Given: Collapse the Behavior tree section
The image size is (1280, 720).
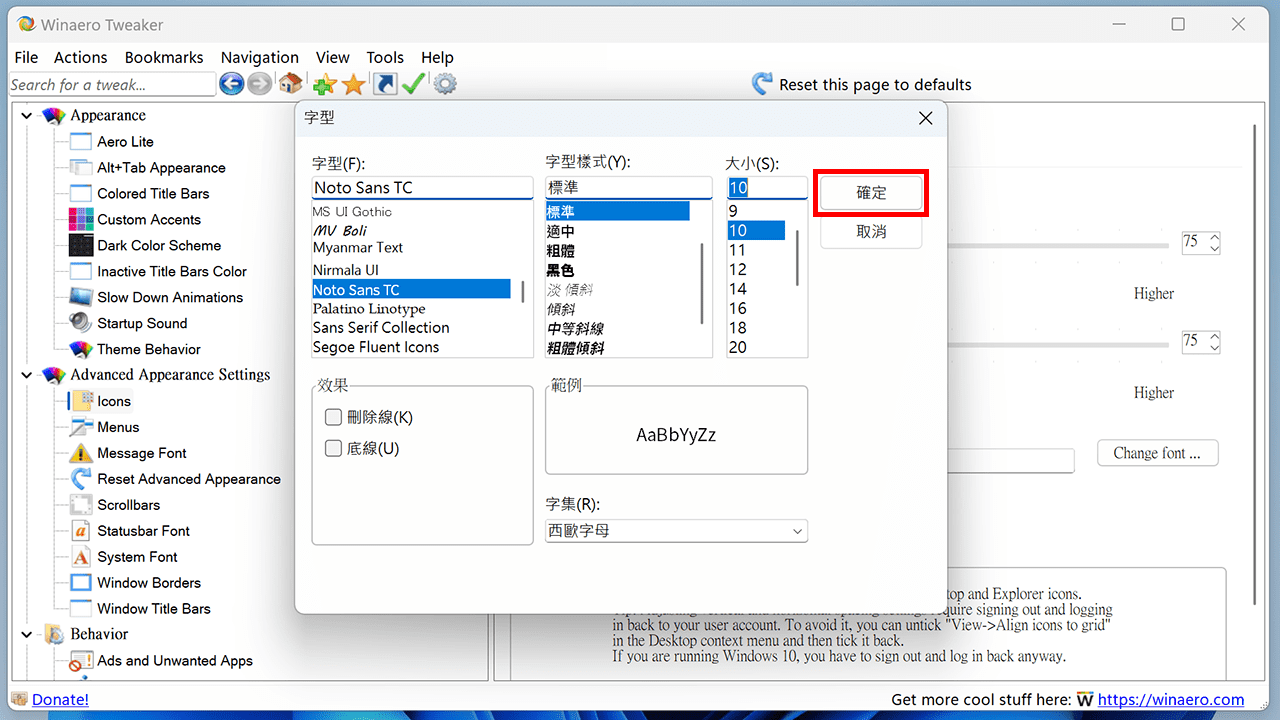Looking at the screenshot, I should pos(26,634).
